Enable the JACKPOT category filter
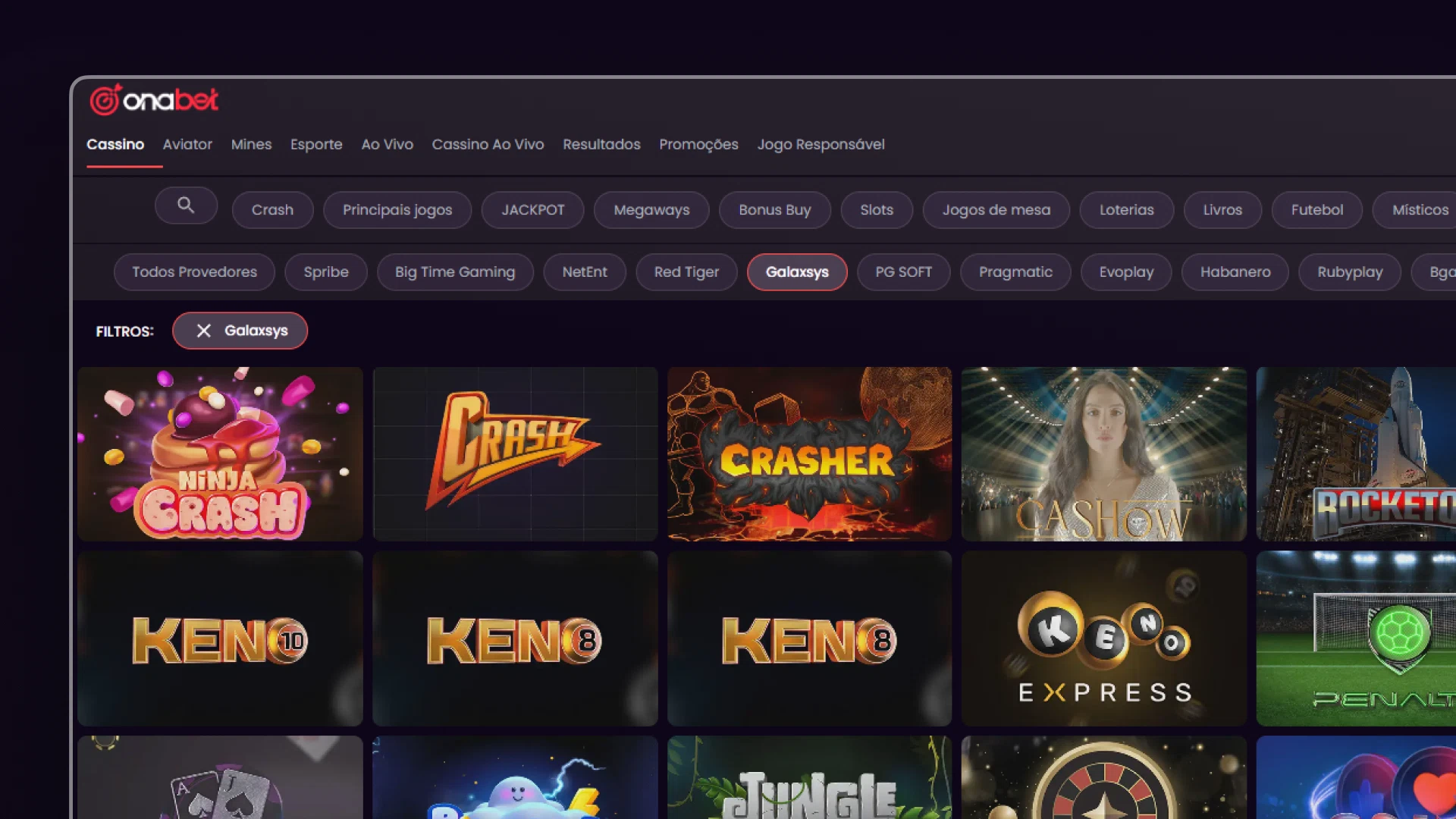The image size is (1456, 819). coord(532,210)
